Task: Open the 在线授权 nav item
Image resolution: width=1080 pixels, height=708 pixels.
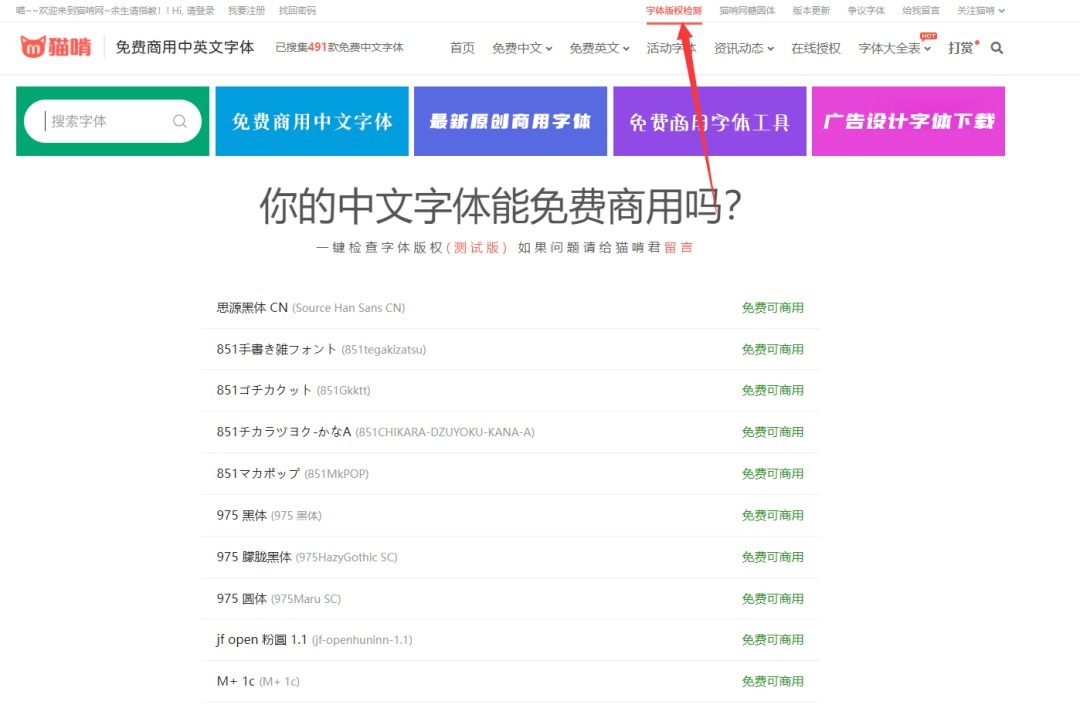Action: click(816, 48)
